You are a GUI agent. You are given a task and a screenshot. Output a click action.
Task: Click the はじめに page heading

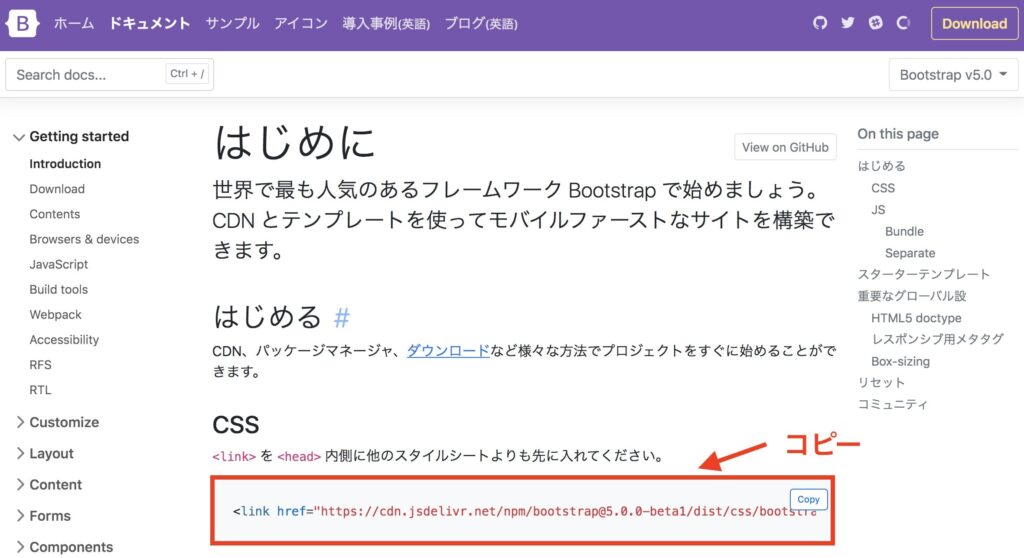(x=295, y=143)
